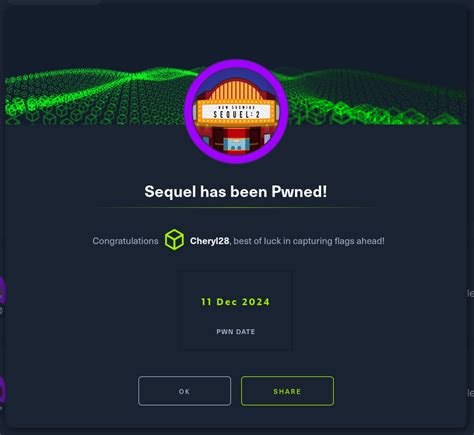474x435 pixels.
Task: Open the Cheryl28 user profile link
Action: pyautogui.click(x=209, y=241)
